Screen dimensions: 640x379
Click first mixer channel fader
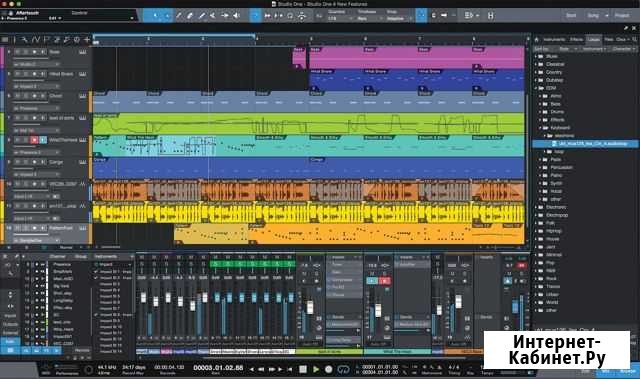[x=143, y=297]
